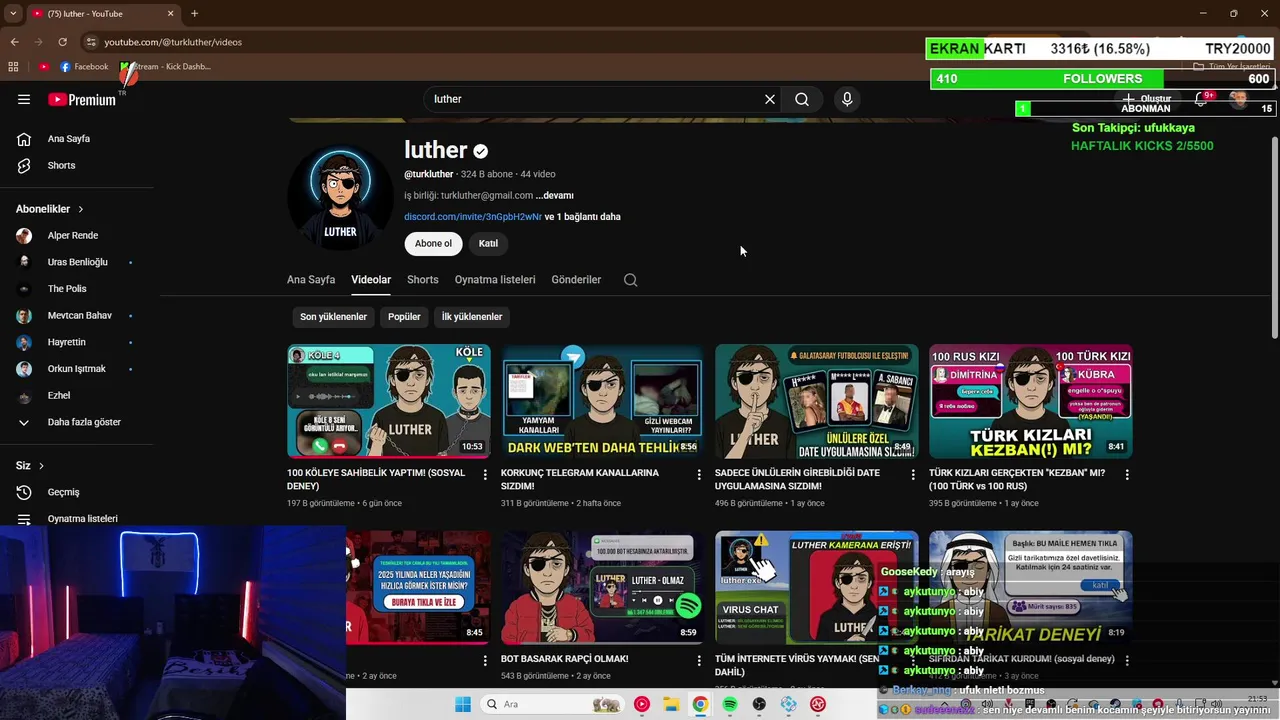
Task: Switch to Chrome in the taskbar
Action: click(x=700, y=704)
